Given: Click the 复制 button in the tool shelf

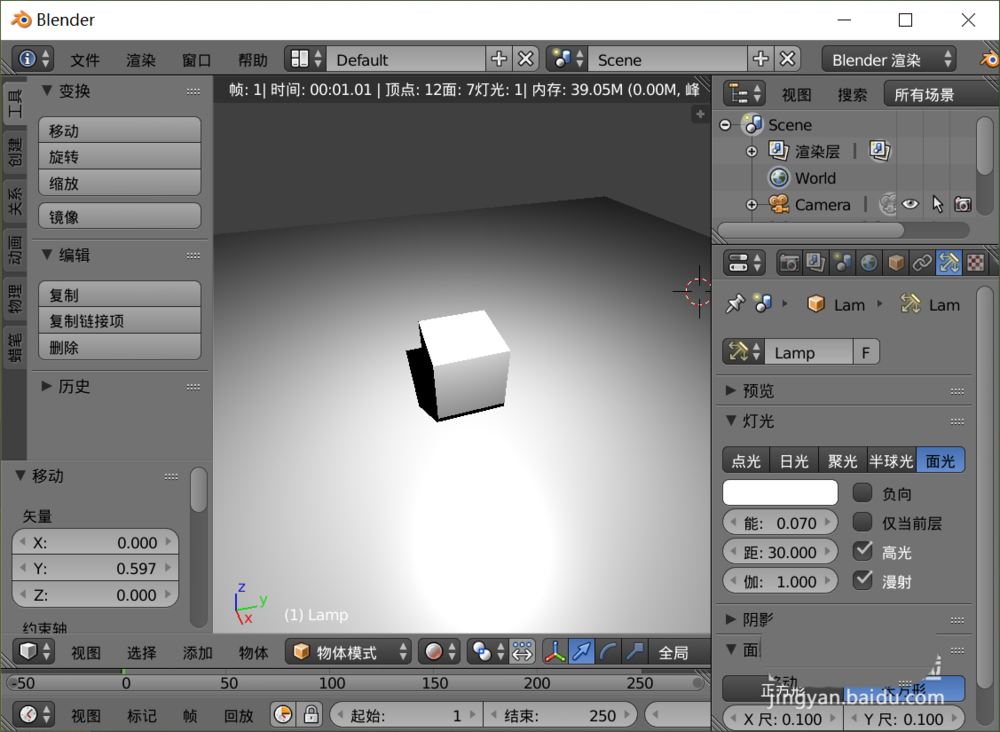Looking at the screenshot, I should 119,294.
